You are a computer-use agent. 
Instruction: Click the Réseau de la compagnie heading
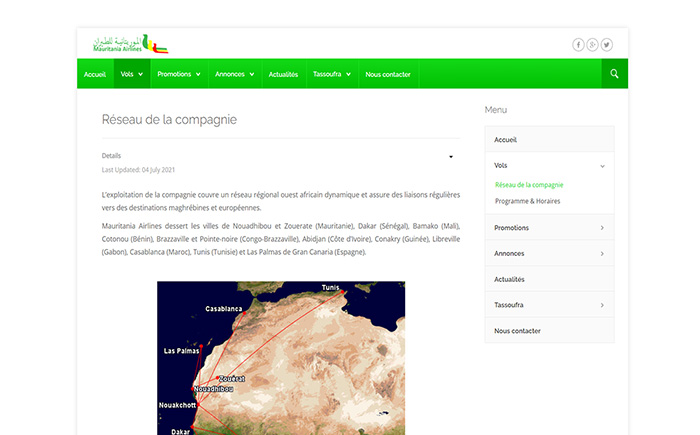pos(169,120)
